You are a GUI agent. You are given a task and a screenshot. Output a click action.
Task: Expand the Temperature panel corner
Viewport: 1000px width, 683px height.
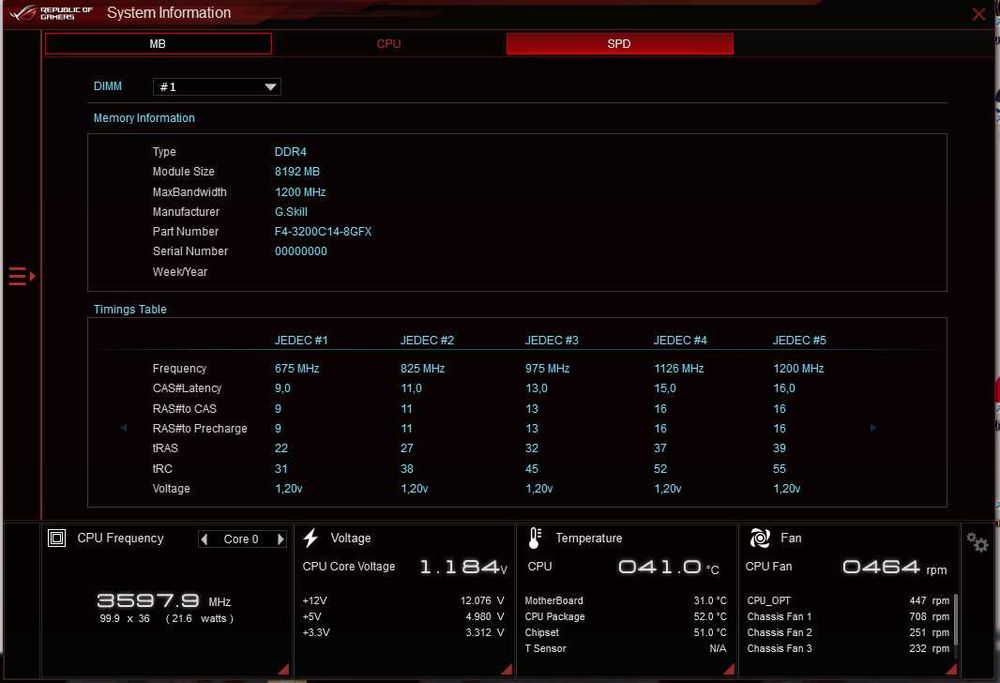coord(729,669)
